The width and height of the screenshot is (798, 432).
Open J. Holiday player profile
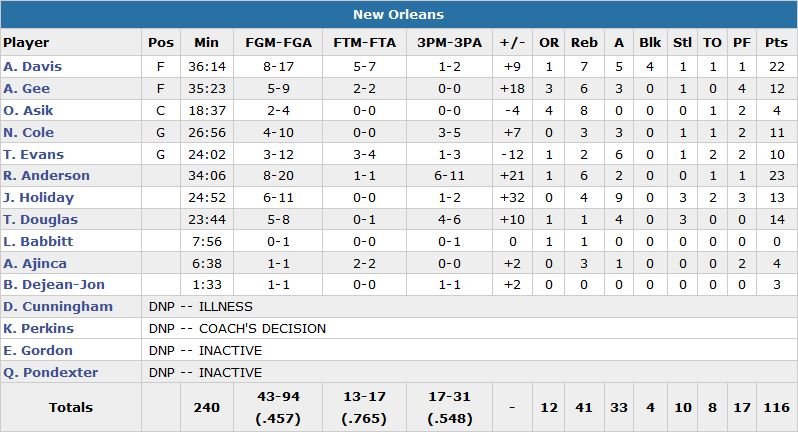click(39, 198)
